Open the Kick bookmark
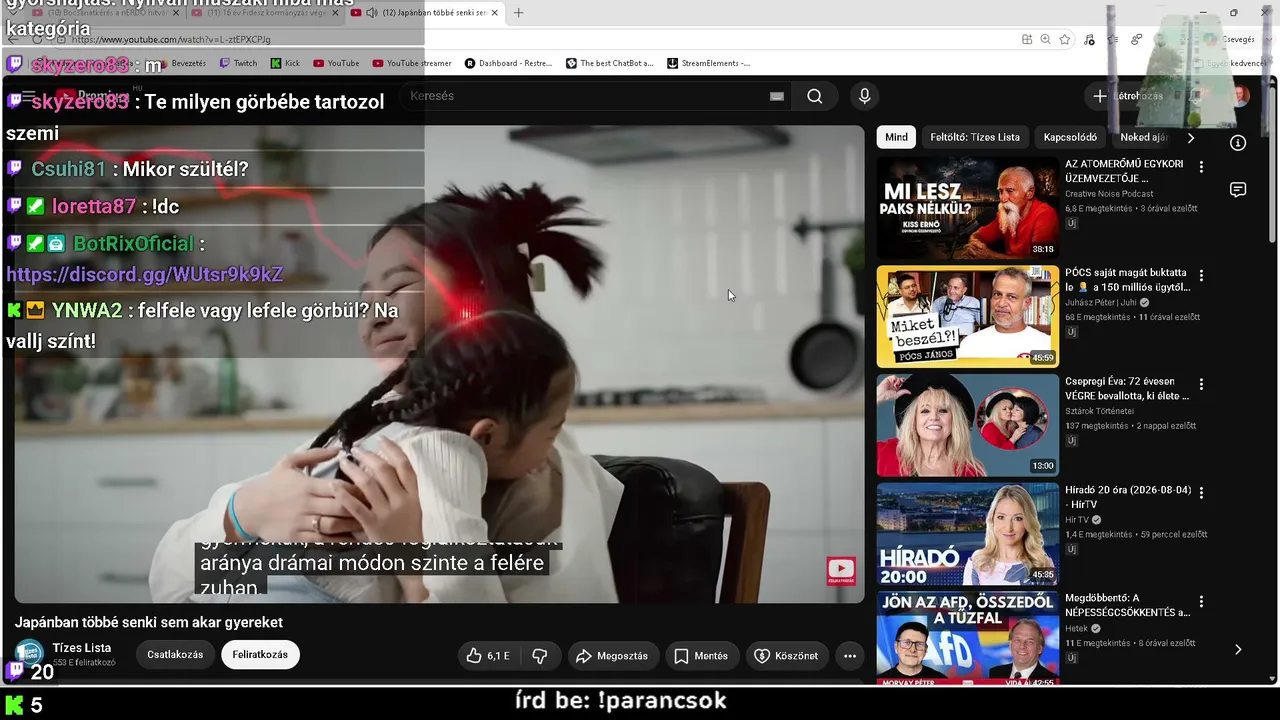 tap(285, 63)
